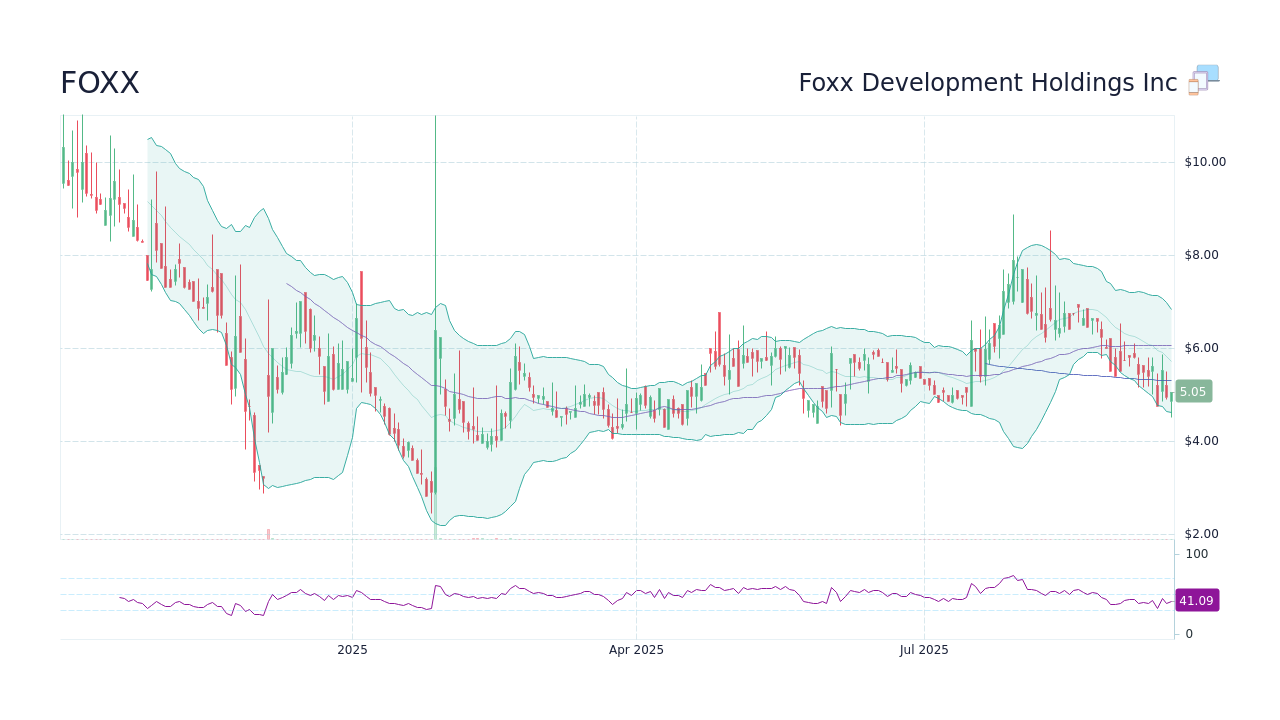Click the Jul 2025 date axis label
The width and height of the screenshot is (1280, 720).
click(924, 650)
